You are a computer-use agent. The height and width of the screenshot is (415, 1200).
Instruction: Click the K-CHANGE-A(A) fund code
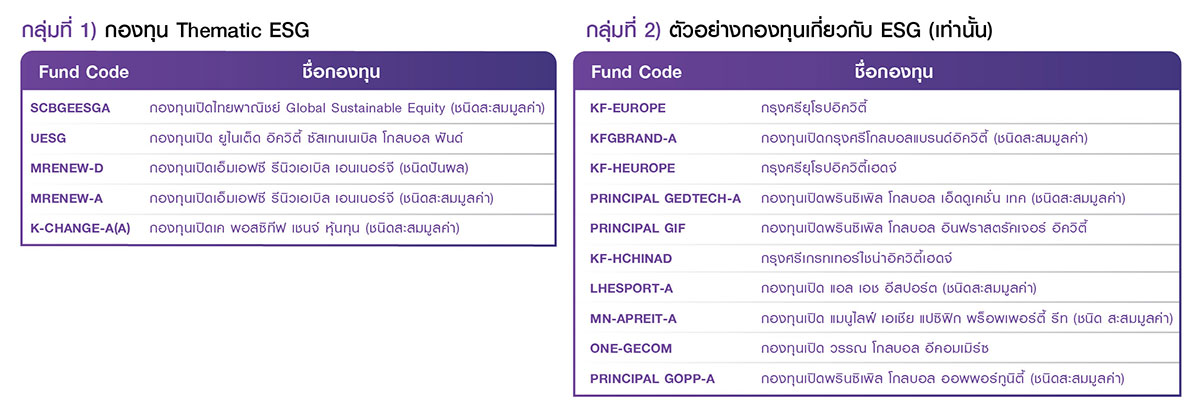pos(81,228)
